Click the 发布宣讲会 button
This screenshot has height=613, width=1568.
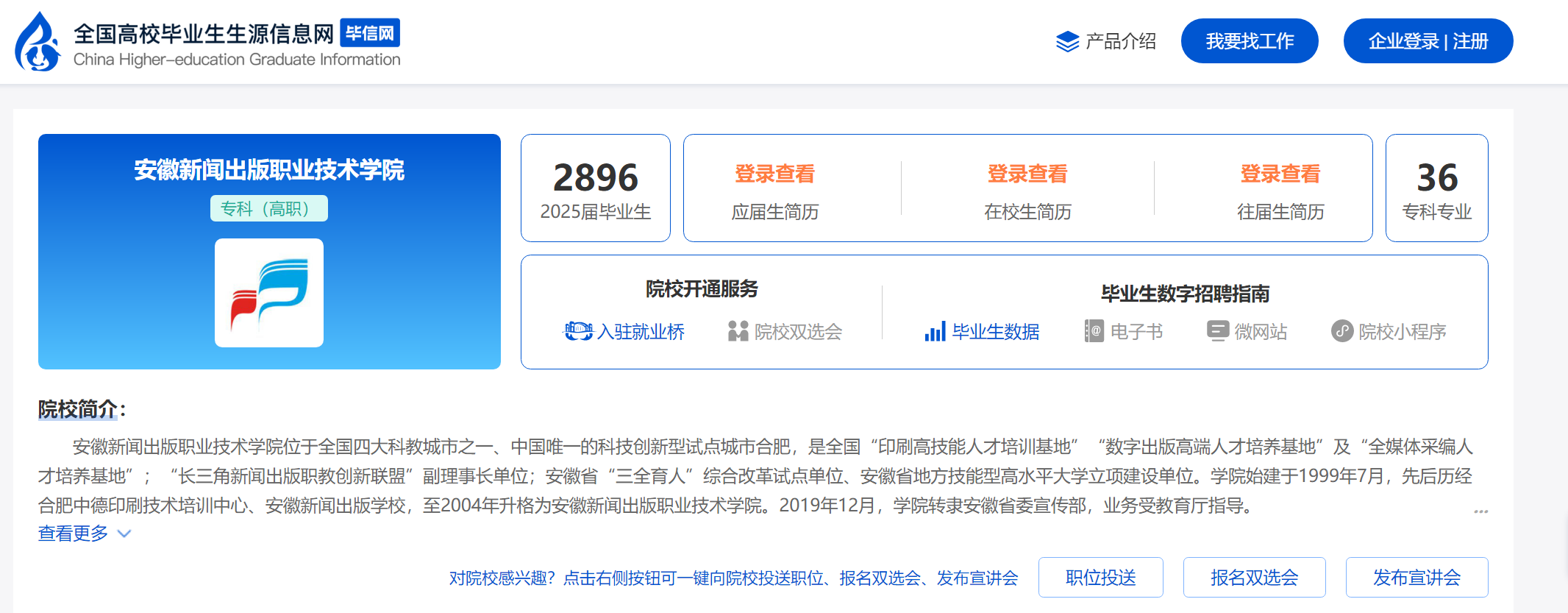[x=1417, y=578]
